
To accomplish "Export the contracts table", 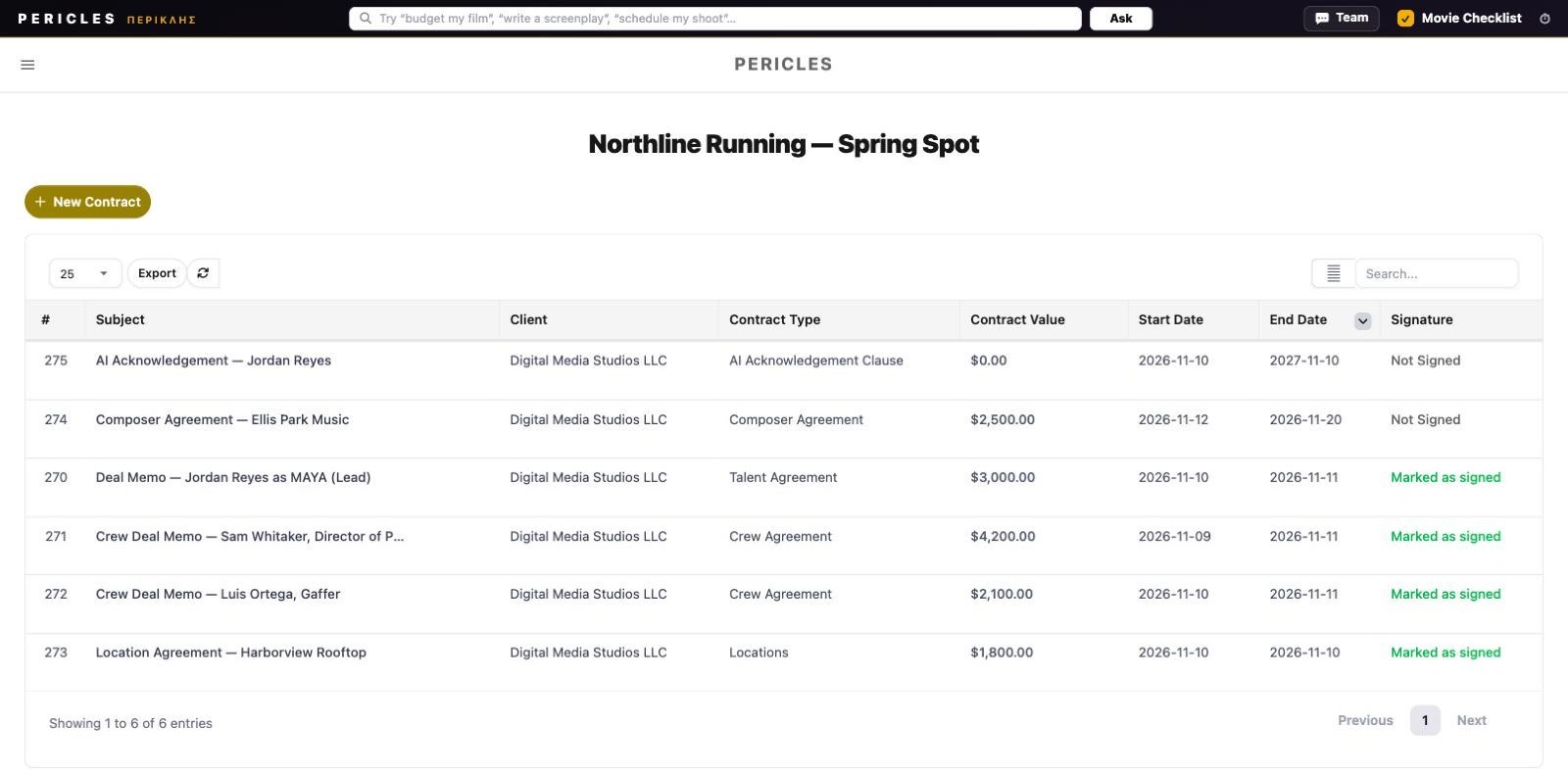I will pos(157,273).
